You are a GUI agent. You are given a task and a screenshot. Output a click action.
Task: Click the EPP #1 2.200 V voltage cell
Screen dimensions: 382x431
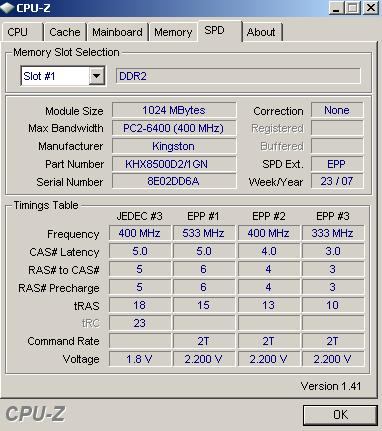(203, 359)
